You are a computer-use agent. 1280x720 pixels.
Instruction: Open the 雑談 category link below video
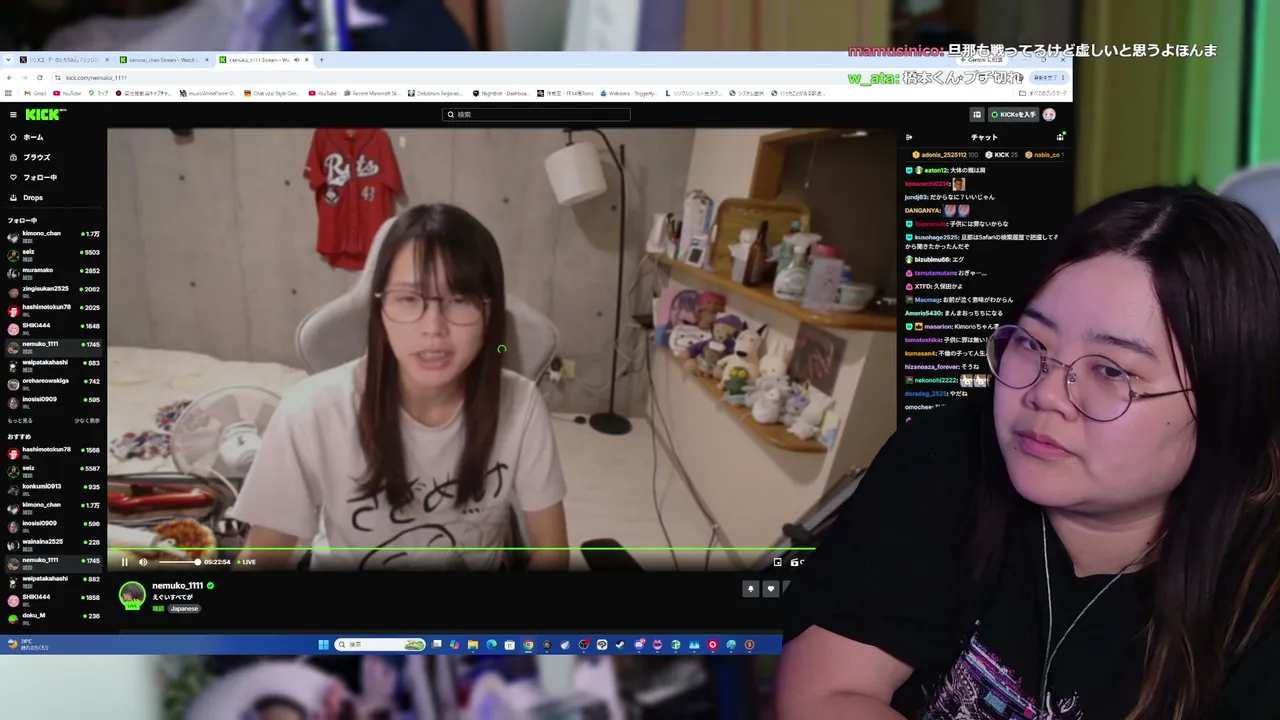click(x=158, y=609)
